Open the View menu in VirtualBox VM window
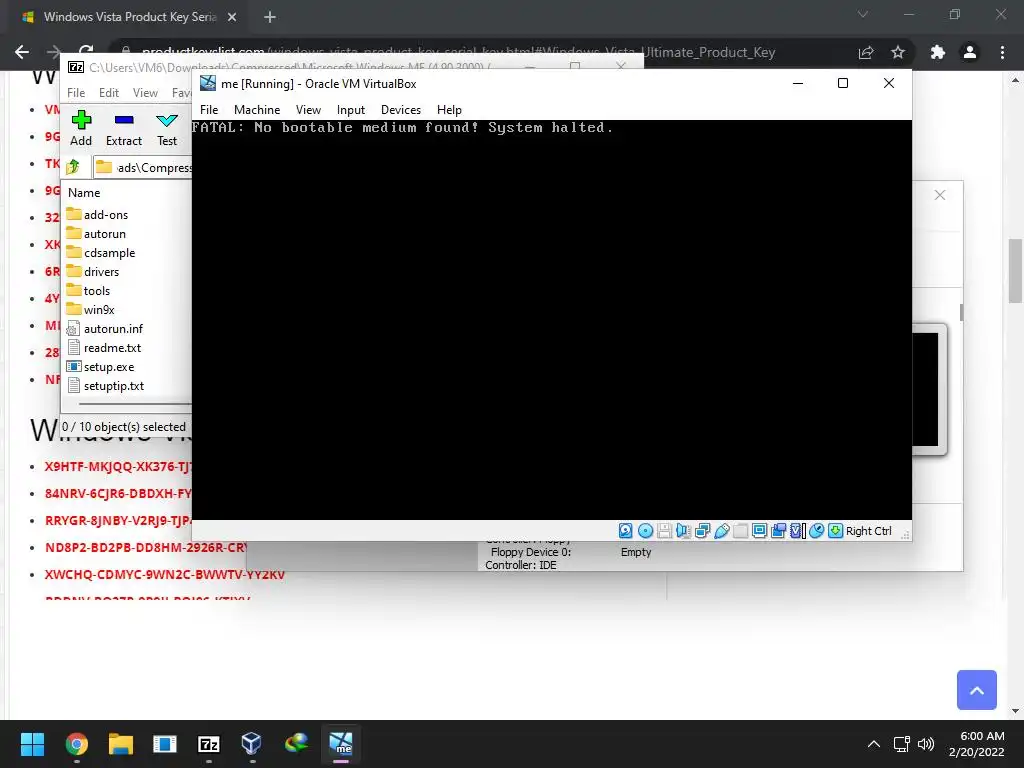This screenshot has height=768, width=1024. click(x=308, y=110)
